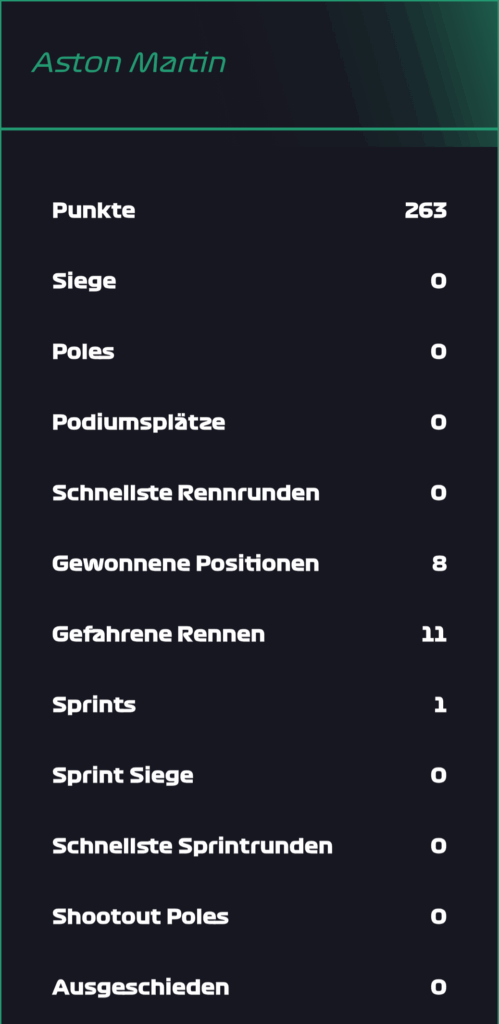Viewport: 499px width, 1024px height.
Task: Select the Sprint Siege label
Action: coord(123,776)
